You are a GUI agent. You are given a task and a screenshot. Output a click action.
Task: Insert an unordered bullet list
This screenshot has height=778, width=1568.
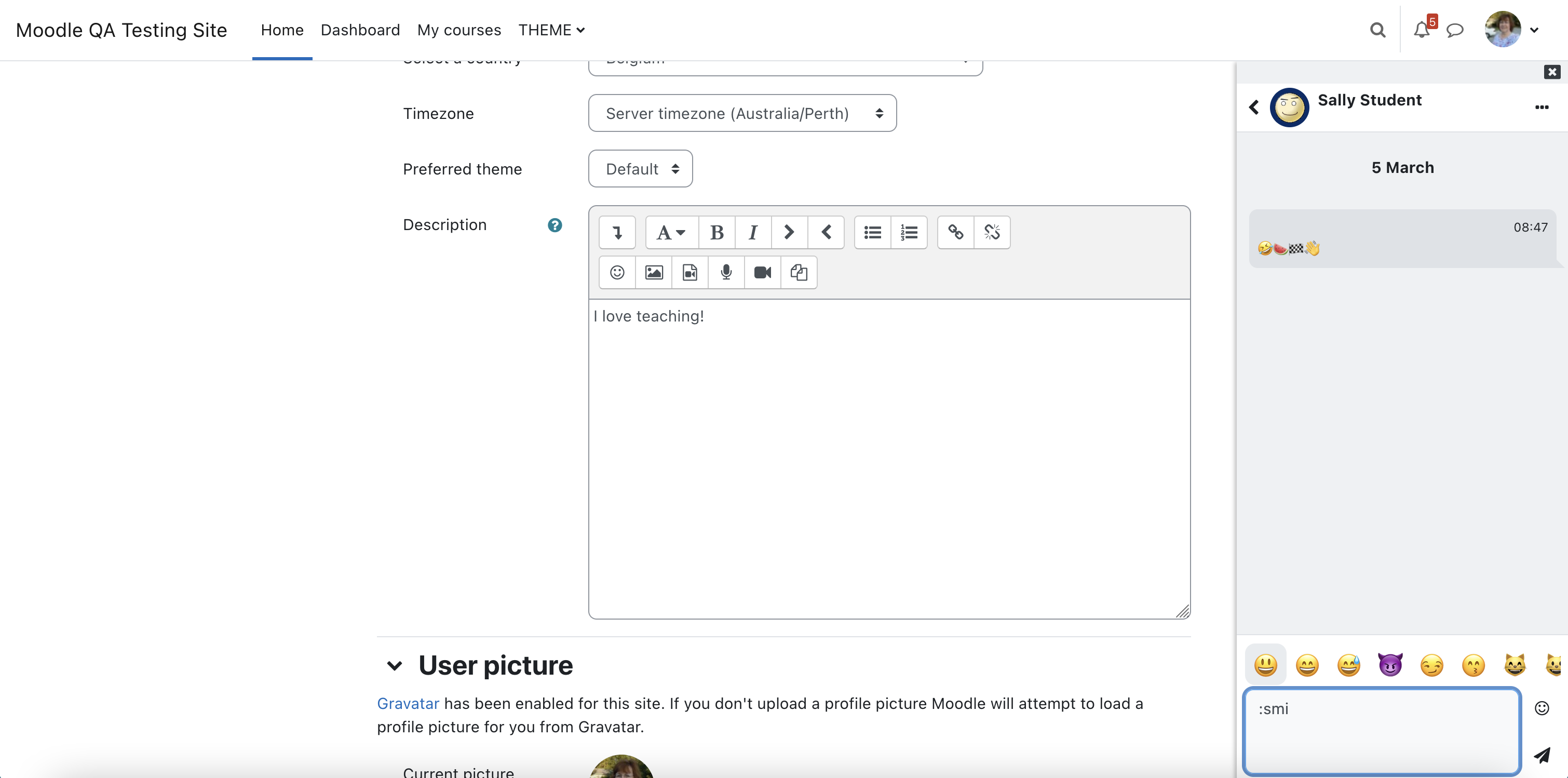point(873,233)
